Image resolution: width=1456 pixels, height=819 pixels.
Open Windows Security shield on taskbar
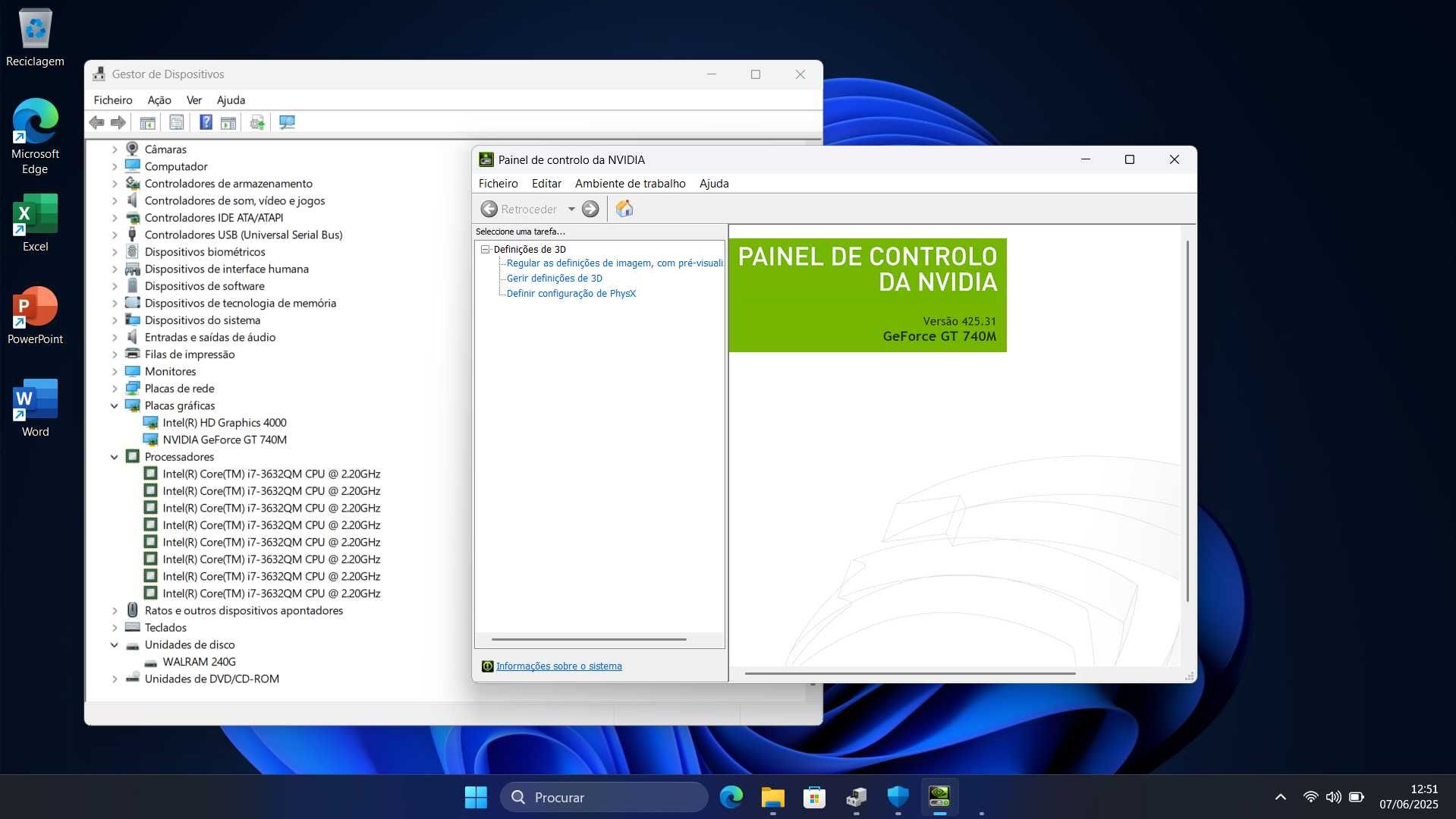898,797
